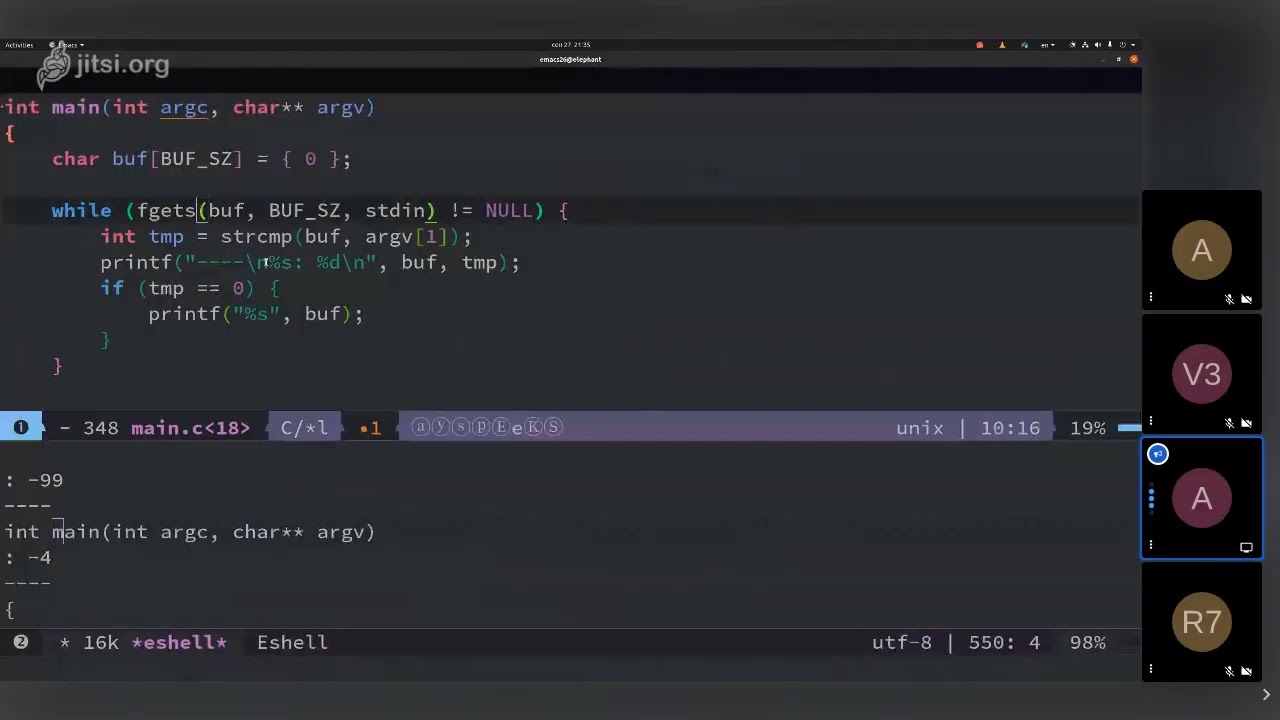Click 'unix' line-ending indicator in mode line
This screenshot has height=720, width=1280.
pyautogui.click(x=919, y=428)
